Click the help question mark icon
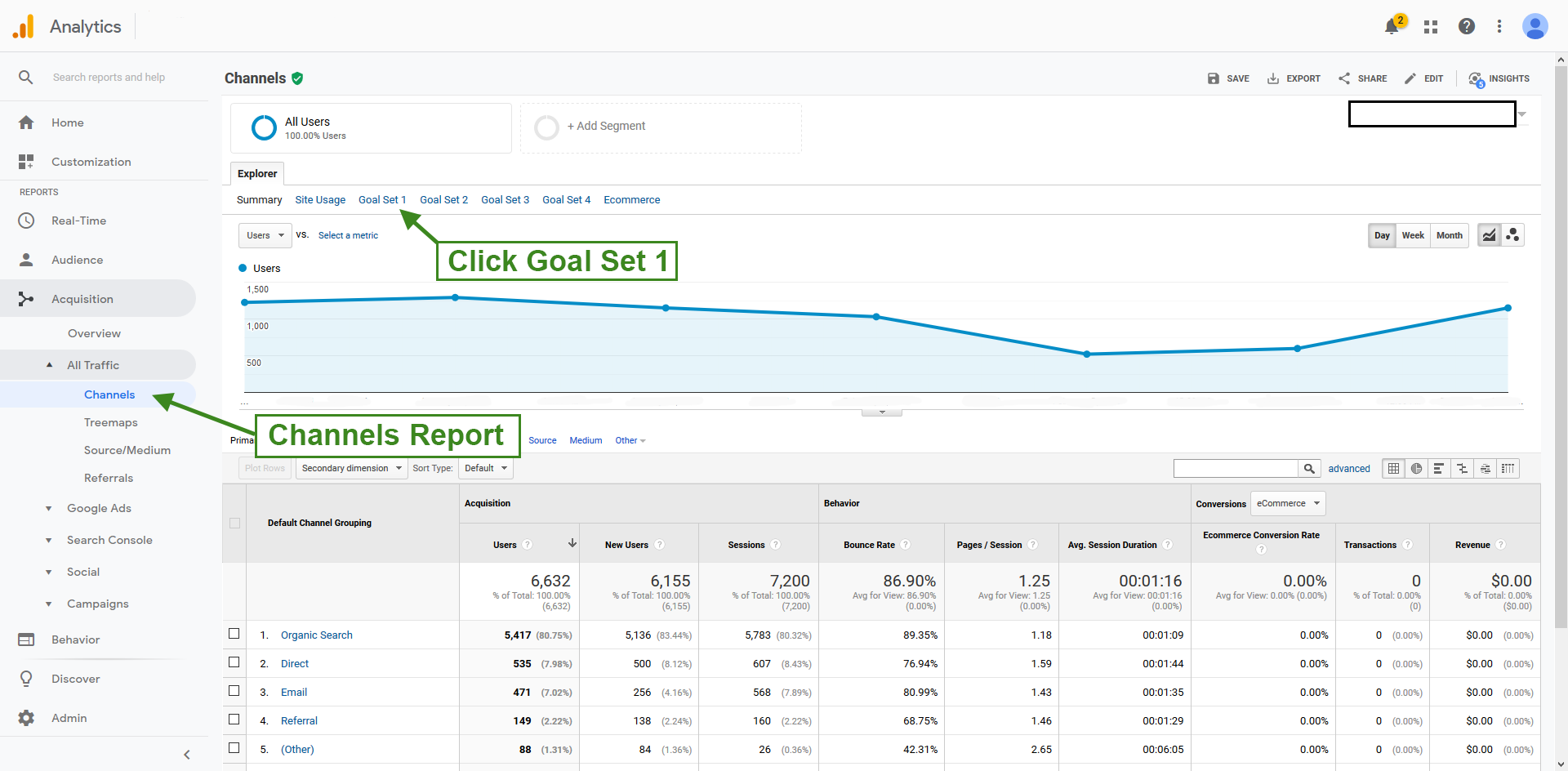Screen dimensions: 1568x771 click(x=1467, y=27)
